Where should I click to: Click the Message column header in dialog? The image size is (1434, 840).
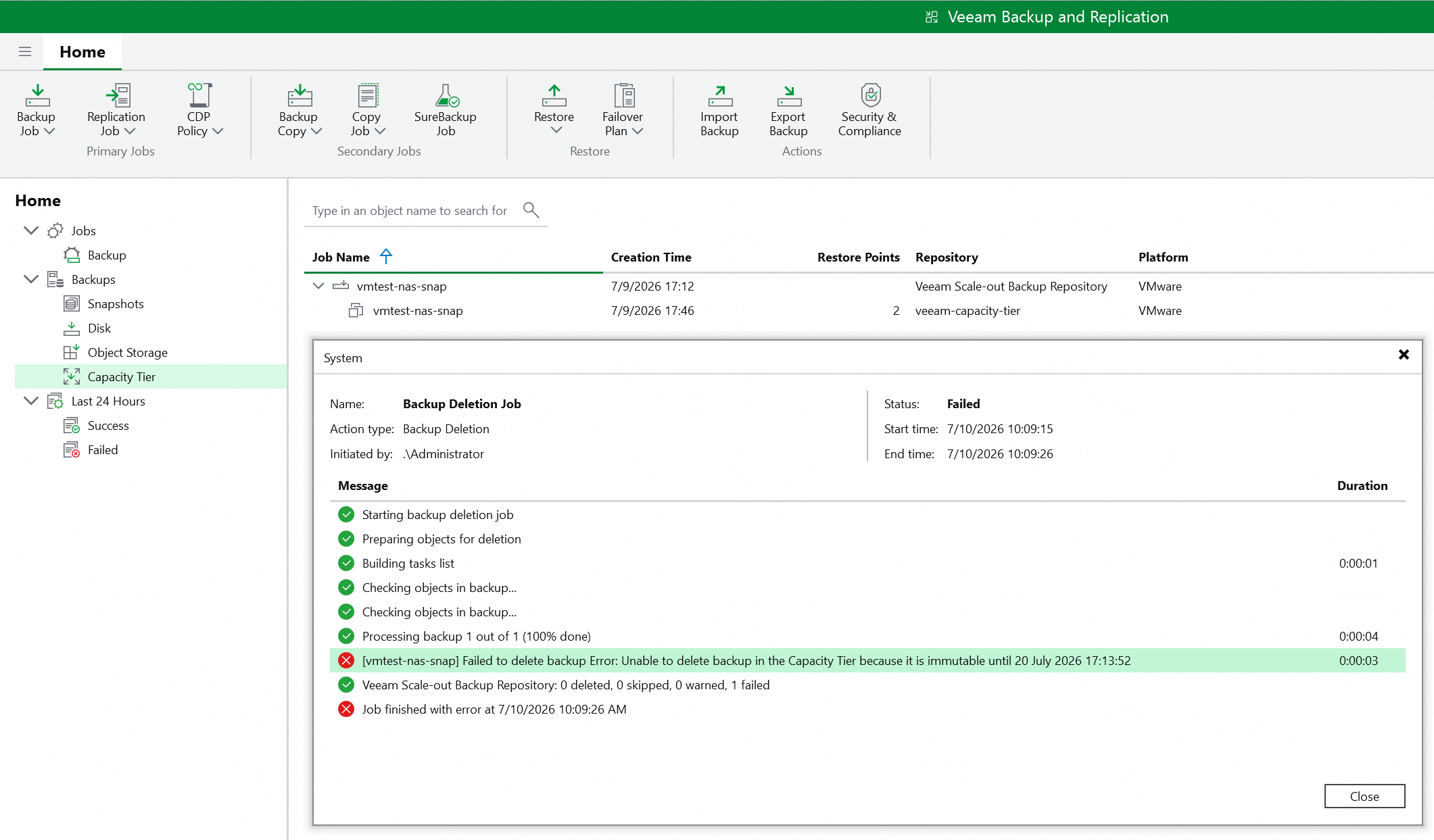point(363,486)
